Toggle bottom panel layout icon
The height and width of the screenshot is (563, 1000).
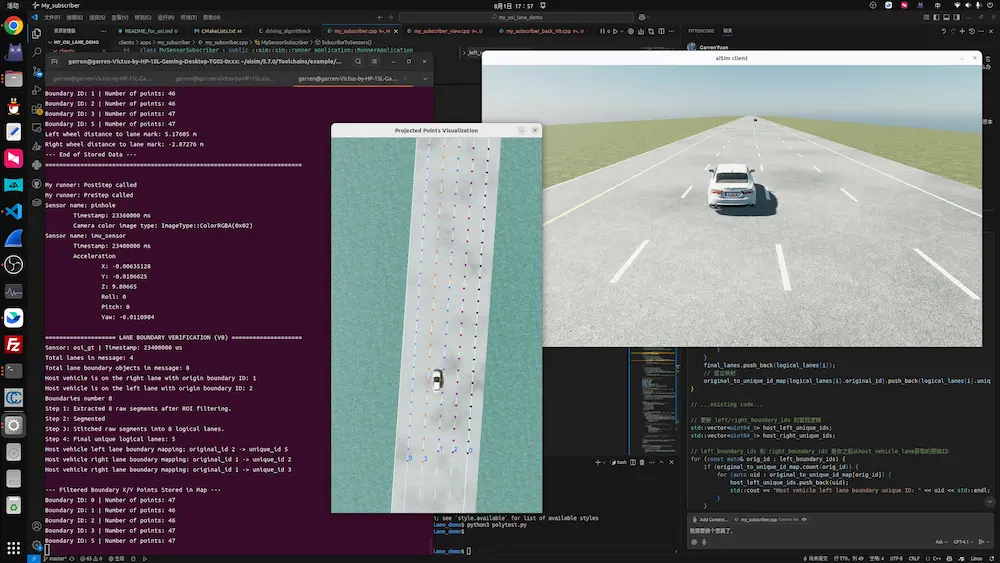click(946, 17)
